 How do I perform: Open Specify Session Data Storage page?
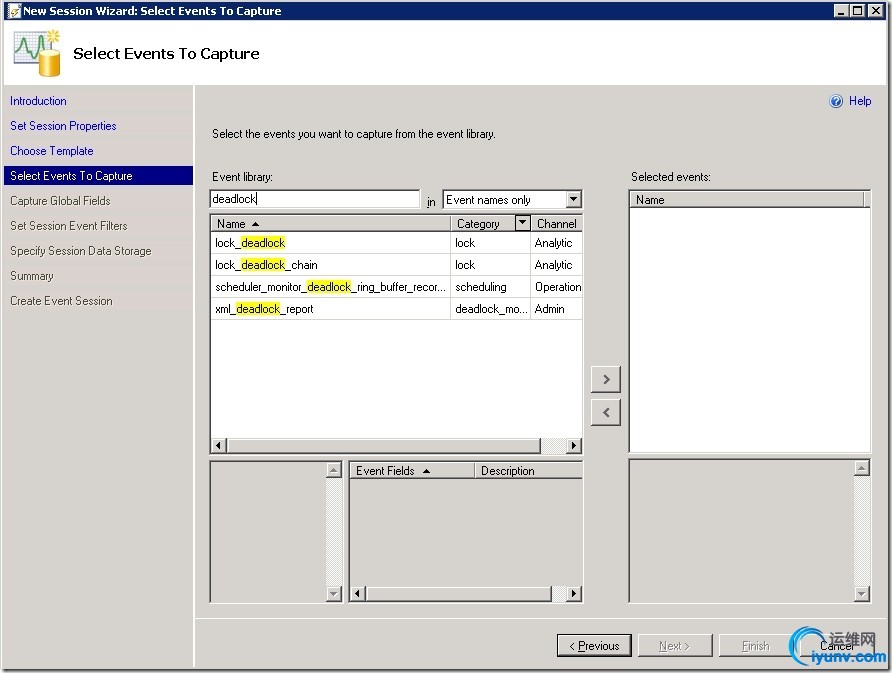[x=81, y=251]
